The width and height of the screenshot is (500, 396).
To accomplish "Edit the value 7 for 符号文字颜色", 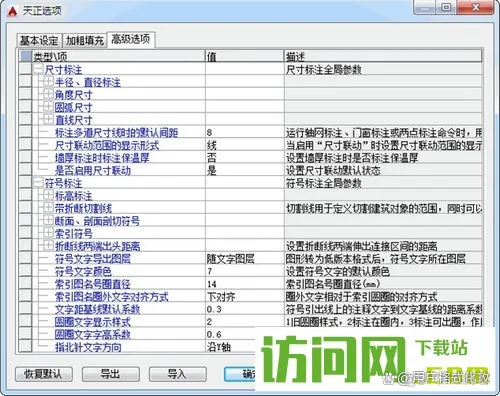I will point(245,271).
